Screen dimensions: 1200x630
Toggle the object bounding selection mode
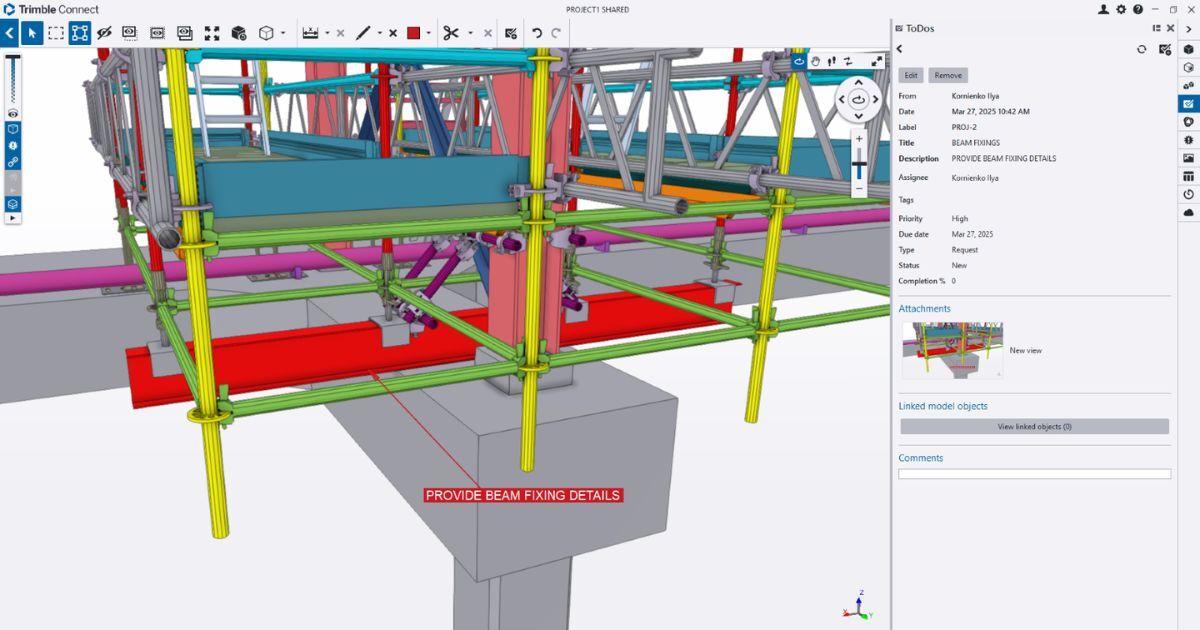[x=80, y=32]
